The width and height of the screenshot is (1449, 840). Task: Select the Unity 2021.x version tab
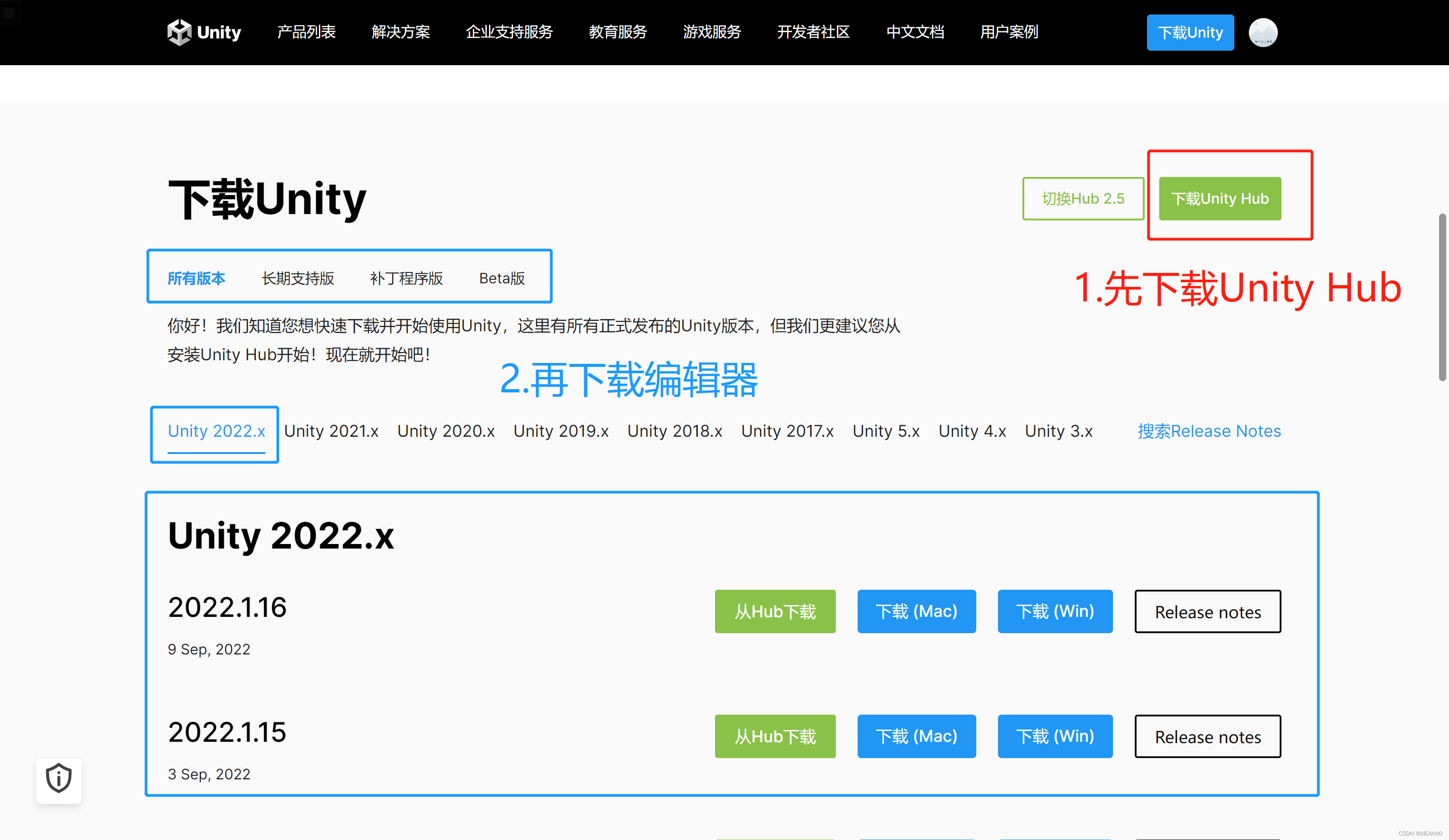[331, 431]
